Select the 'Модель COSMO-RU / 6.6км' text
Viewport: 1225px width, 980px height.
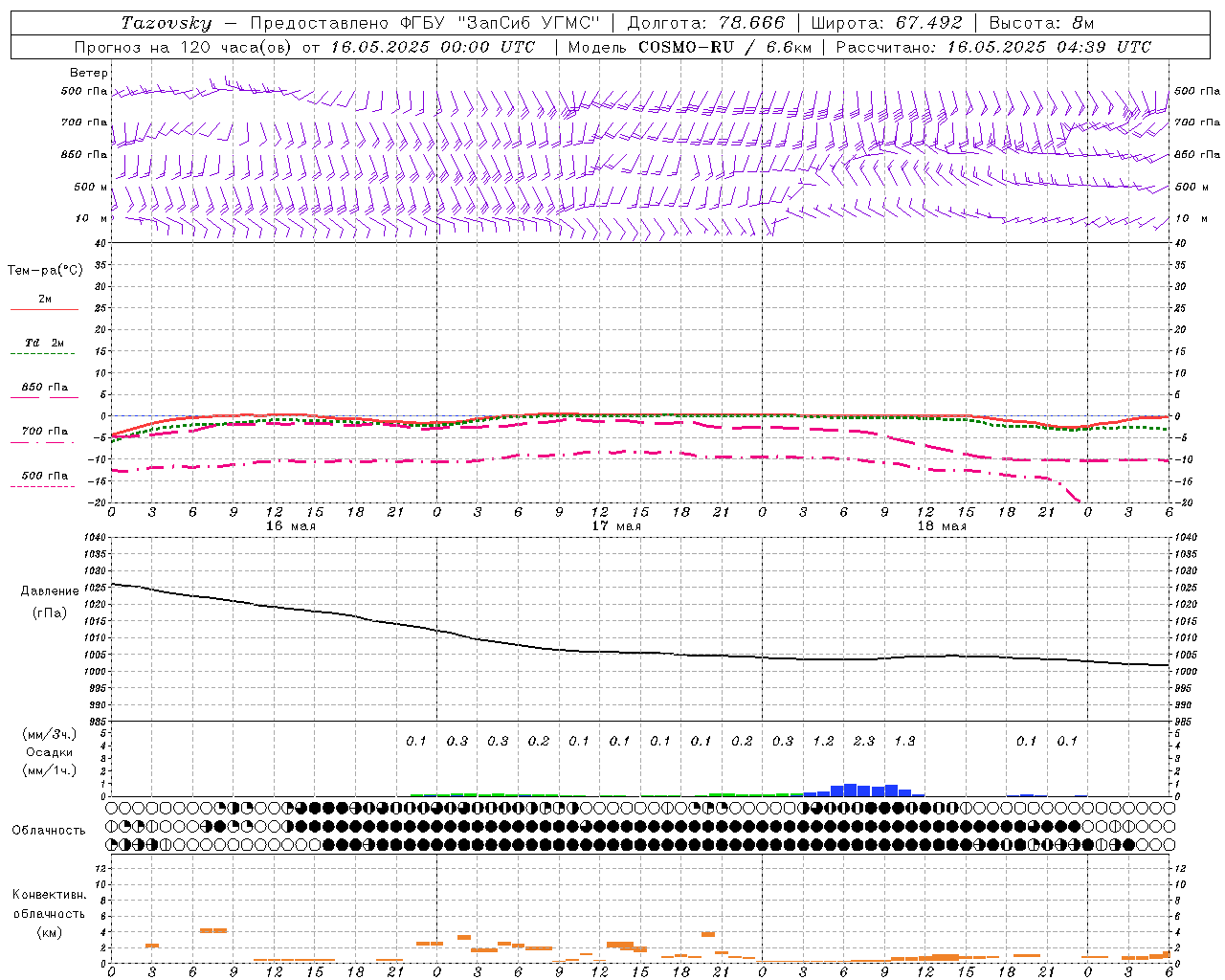pyautogui.click(x=690, y=47)
